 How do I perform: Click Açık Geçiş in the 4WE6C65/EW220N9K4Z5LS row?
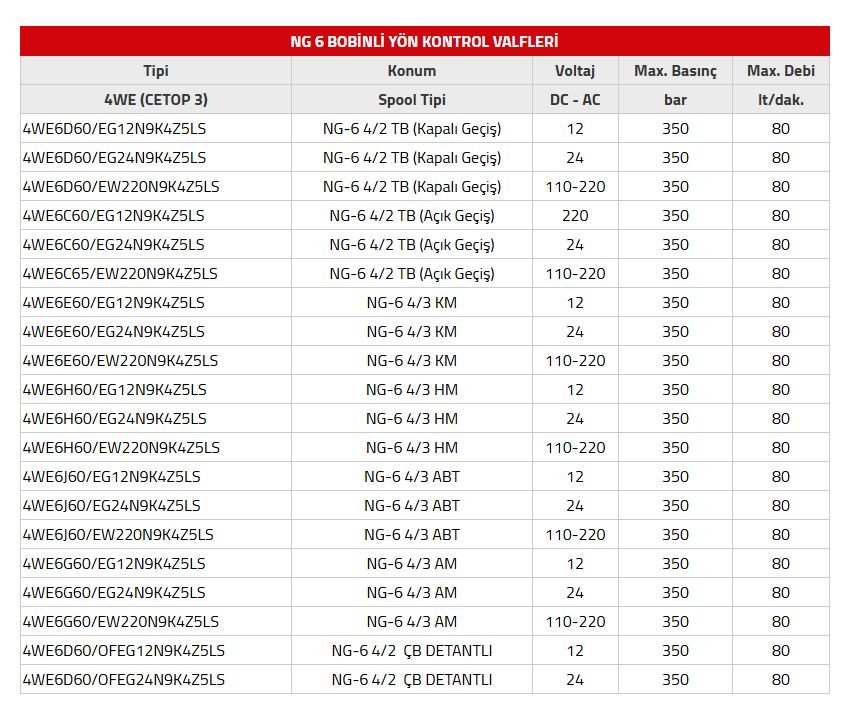457,274
